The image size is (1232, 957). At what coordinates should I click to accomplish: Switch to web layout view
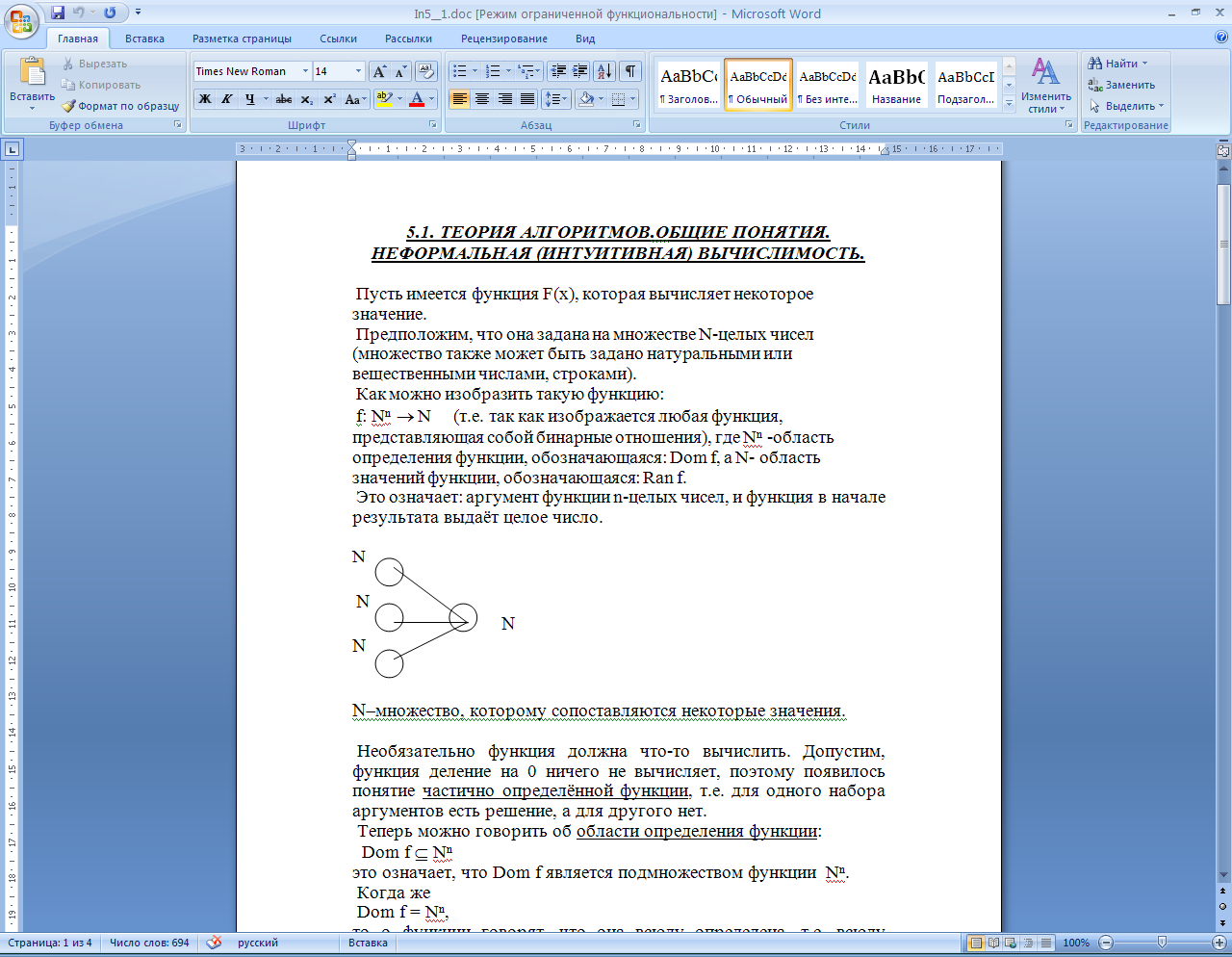[1011, 943]
